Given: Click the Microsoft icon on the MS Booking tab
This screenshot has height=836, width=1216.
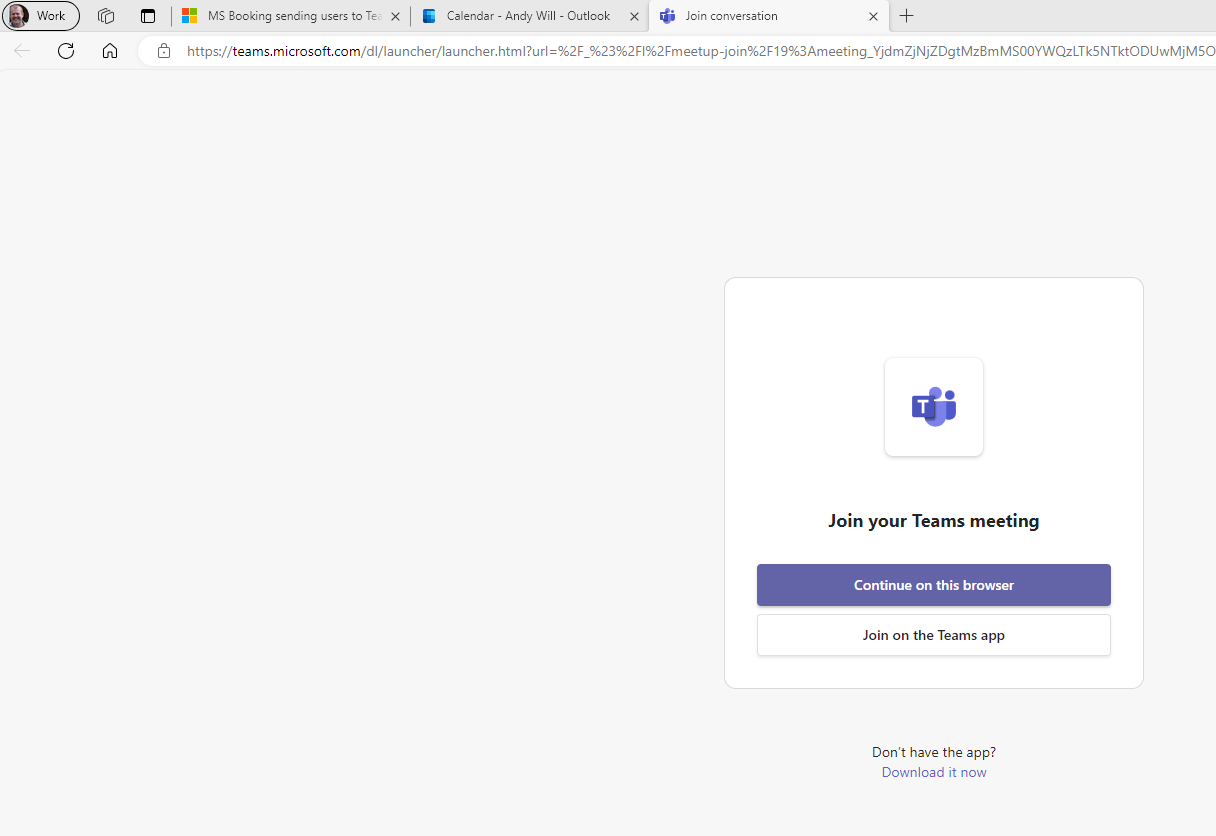Looking at the screenshot, I should (189, 16).
